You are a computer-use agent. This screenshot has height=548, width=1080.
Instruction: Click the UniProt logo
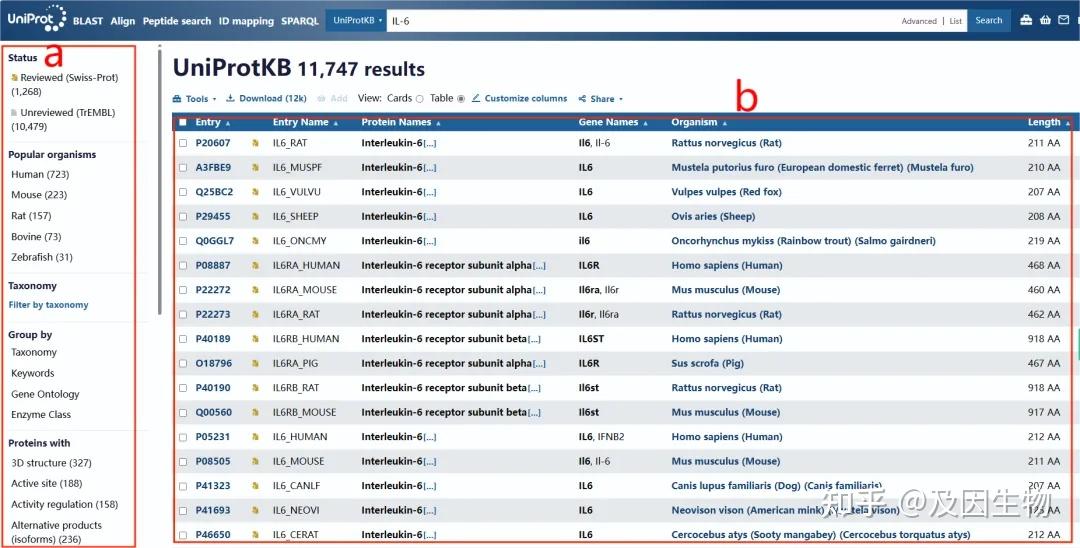37,19
